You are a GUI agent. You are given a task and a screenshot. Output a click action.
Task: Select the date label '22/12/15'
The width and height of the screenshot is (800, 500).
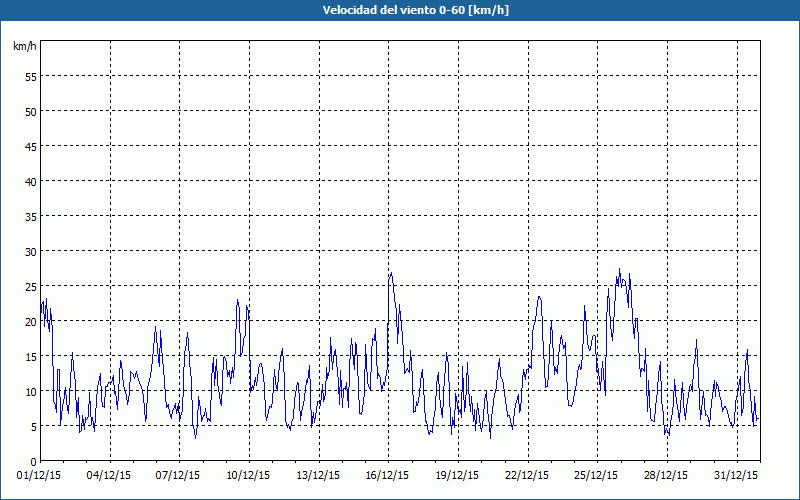click(527, 476)
